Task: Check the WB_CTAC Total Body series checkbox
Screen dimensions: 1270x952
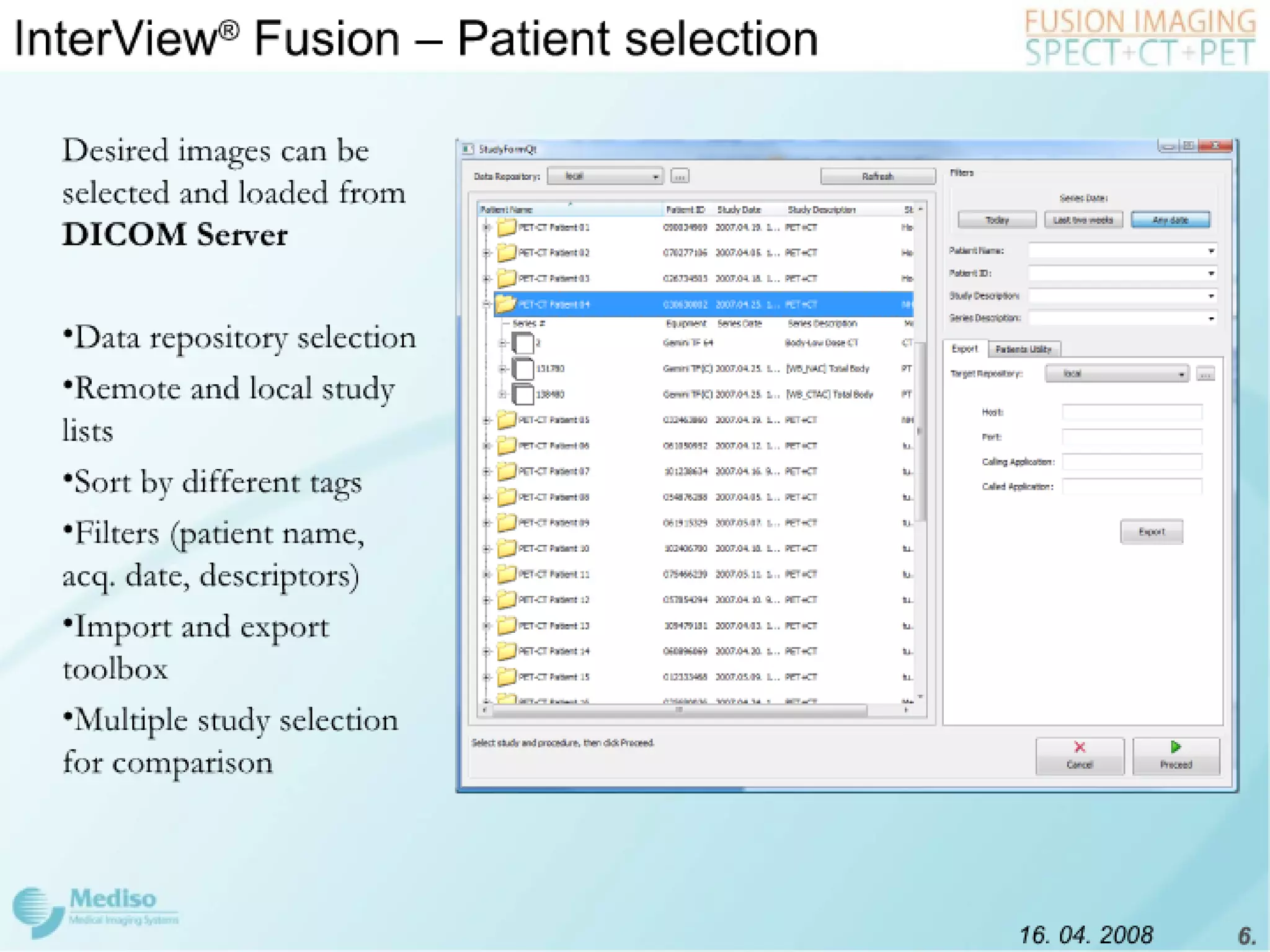Action: click(523, 394)
